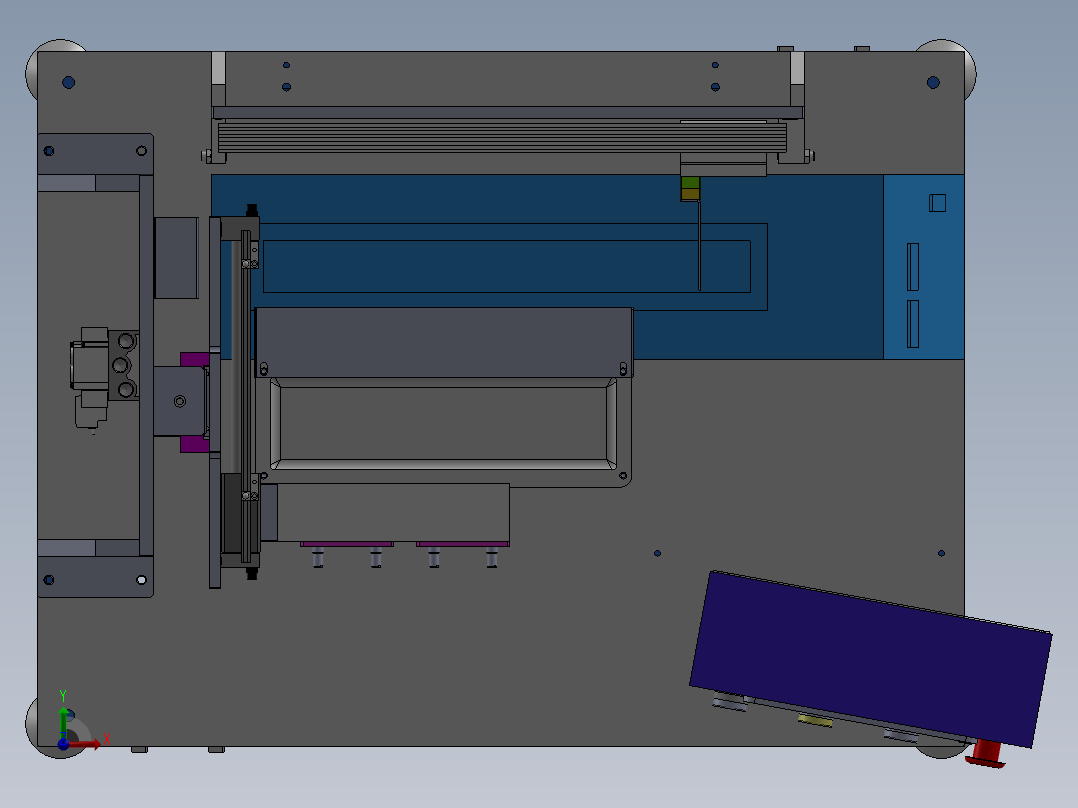
Task: Select the thin vertical rod below the green block
Action: click(699, 245)
